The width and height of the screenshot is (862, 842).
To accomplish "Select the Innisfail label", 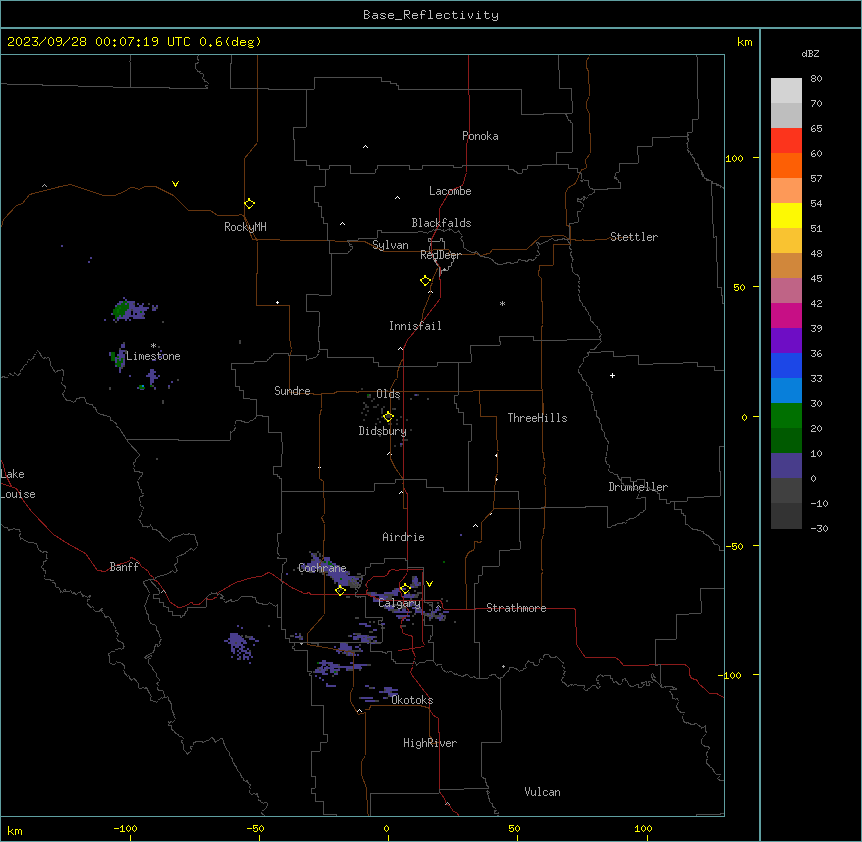I will 415,326.
